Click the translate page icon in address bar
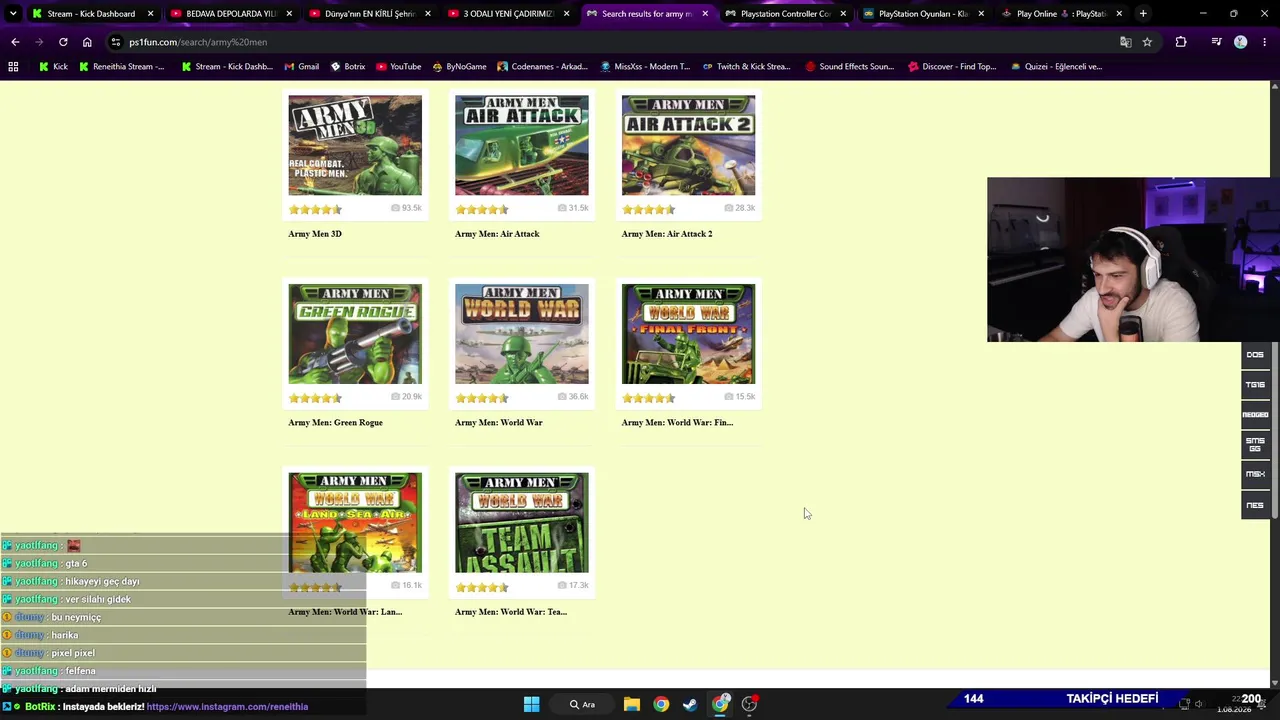 tap(1125, 42)
